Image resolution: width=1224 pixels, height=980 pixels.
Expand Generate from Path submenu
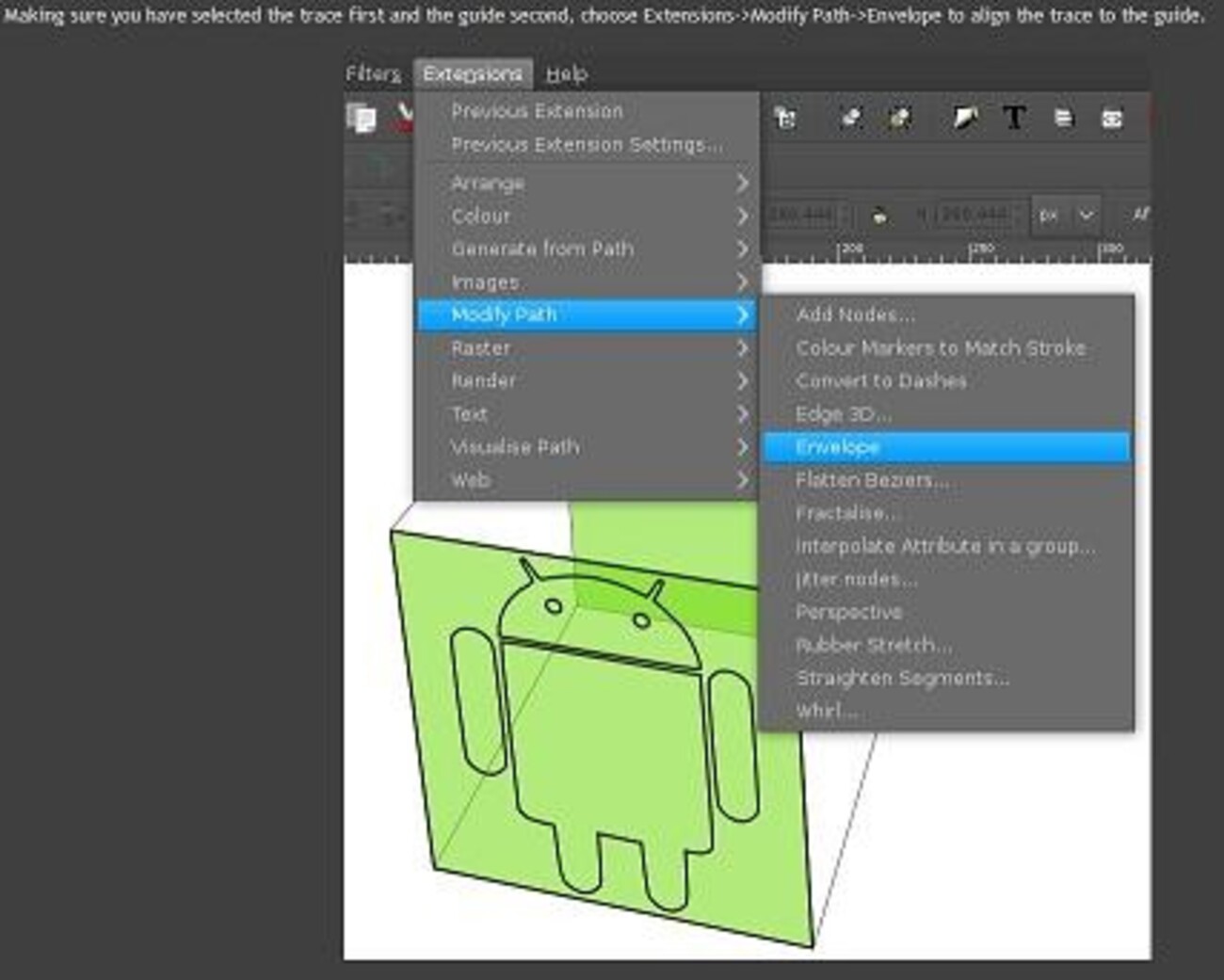point(588,249)
